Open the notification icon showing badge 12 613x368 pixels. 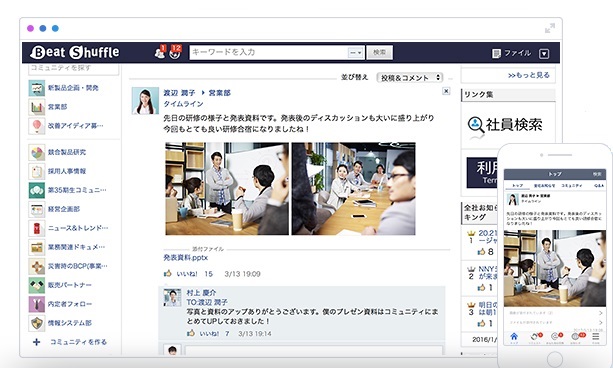click(176, 52)
